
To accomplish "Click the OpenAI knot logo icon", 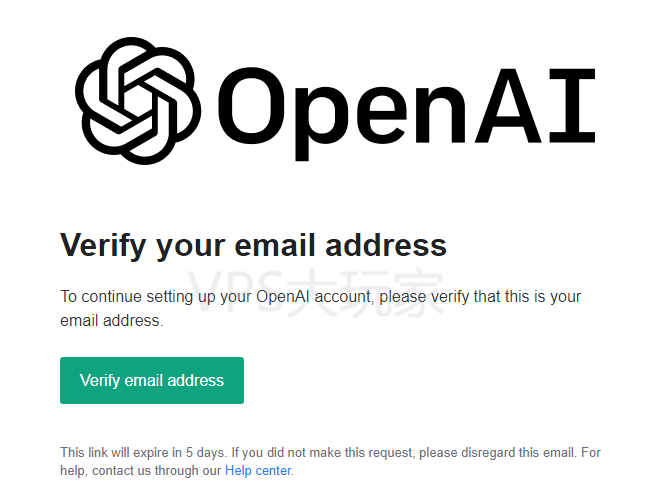I will click(x=138, y=100).
